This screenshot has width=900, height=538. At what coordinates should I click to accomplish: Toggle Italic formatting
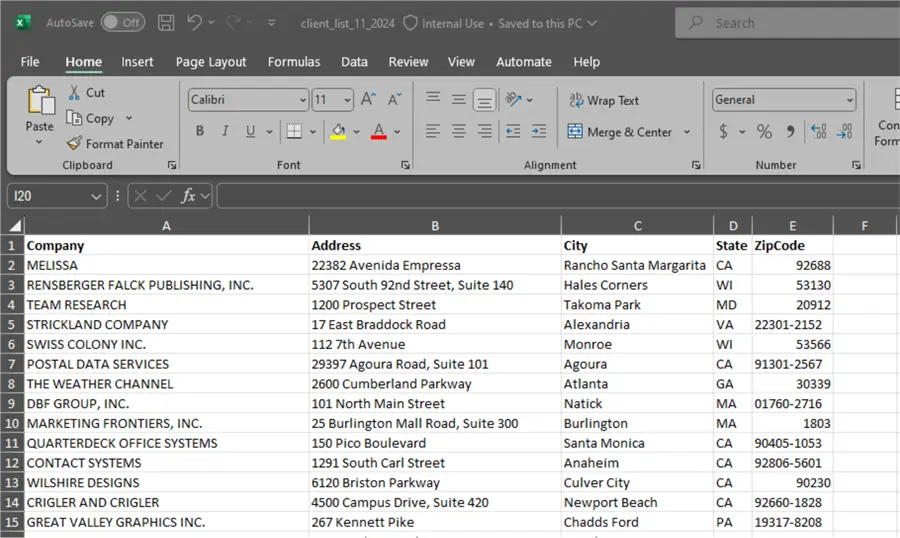225,131
